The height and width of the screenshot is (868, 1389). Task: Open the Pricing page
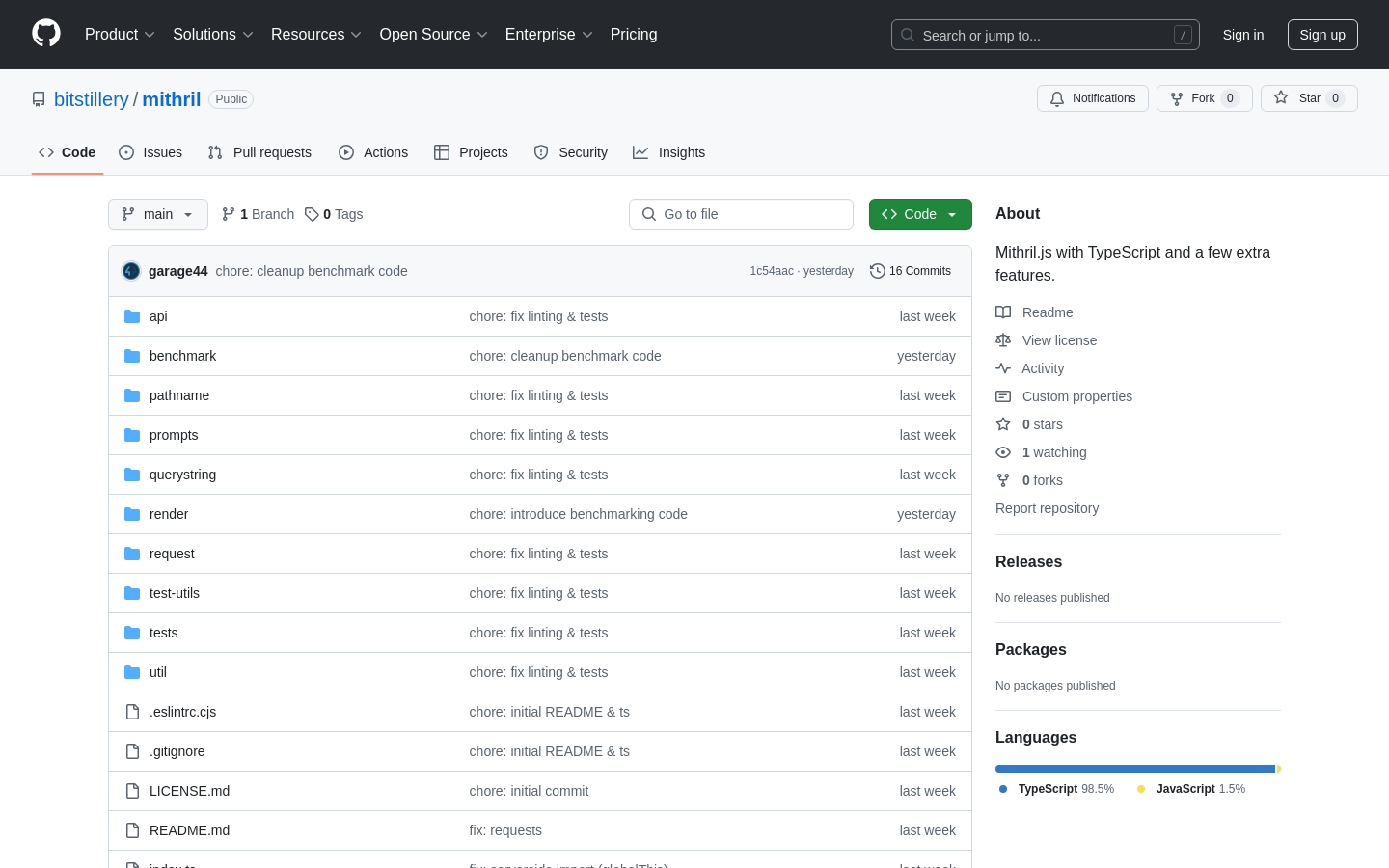click(x=634, y=35)
